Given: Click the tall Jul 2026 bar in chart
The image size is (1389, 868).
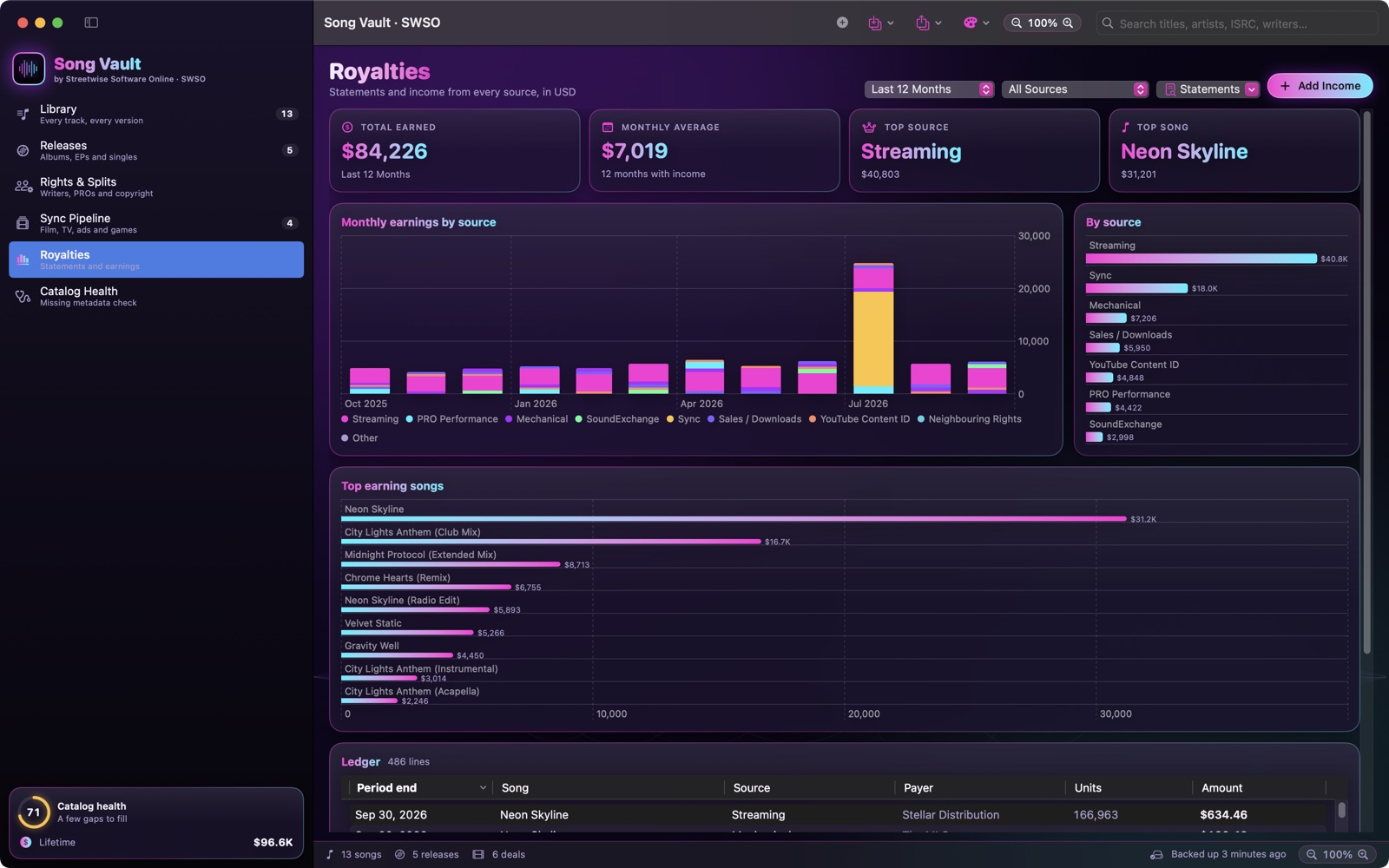Looking at the screenshot, I should point(873,328).
